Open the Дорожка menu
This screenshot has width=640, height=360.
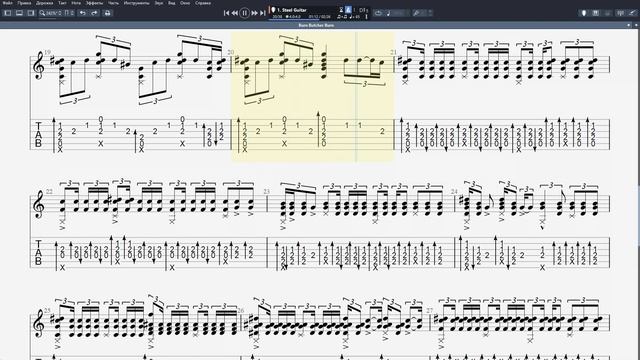click(x=44, y=3)
